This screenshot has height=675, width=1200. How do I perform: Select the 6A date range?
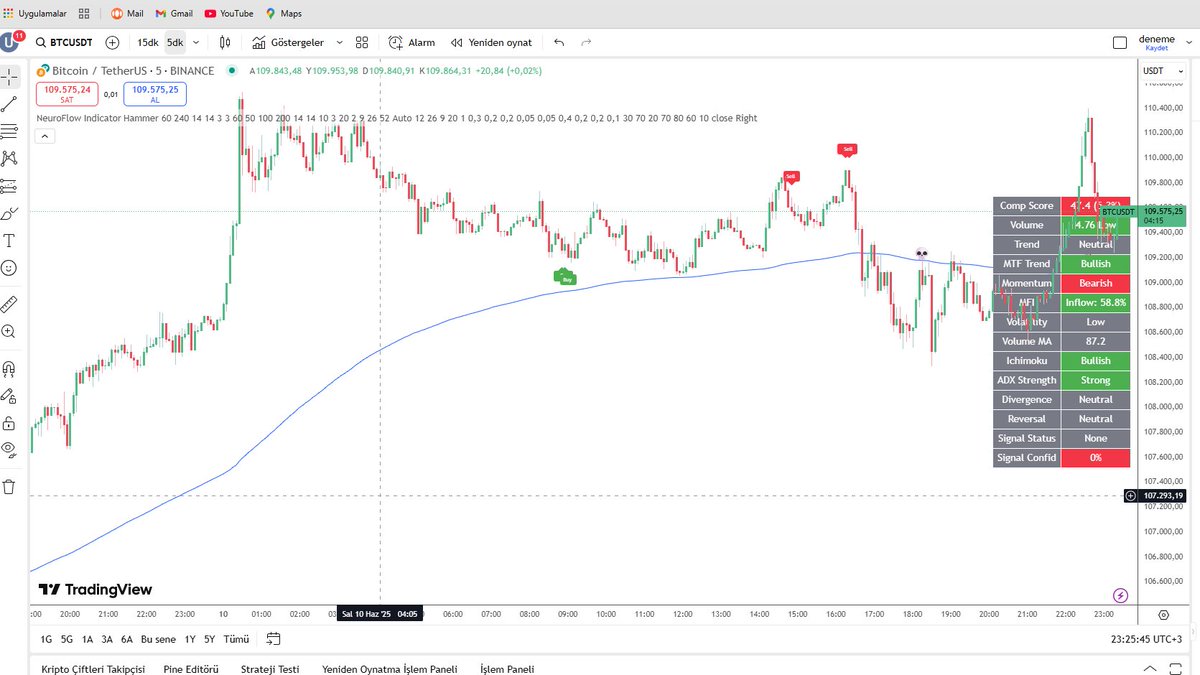[x=127, y=639]
